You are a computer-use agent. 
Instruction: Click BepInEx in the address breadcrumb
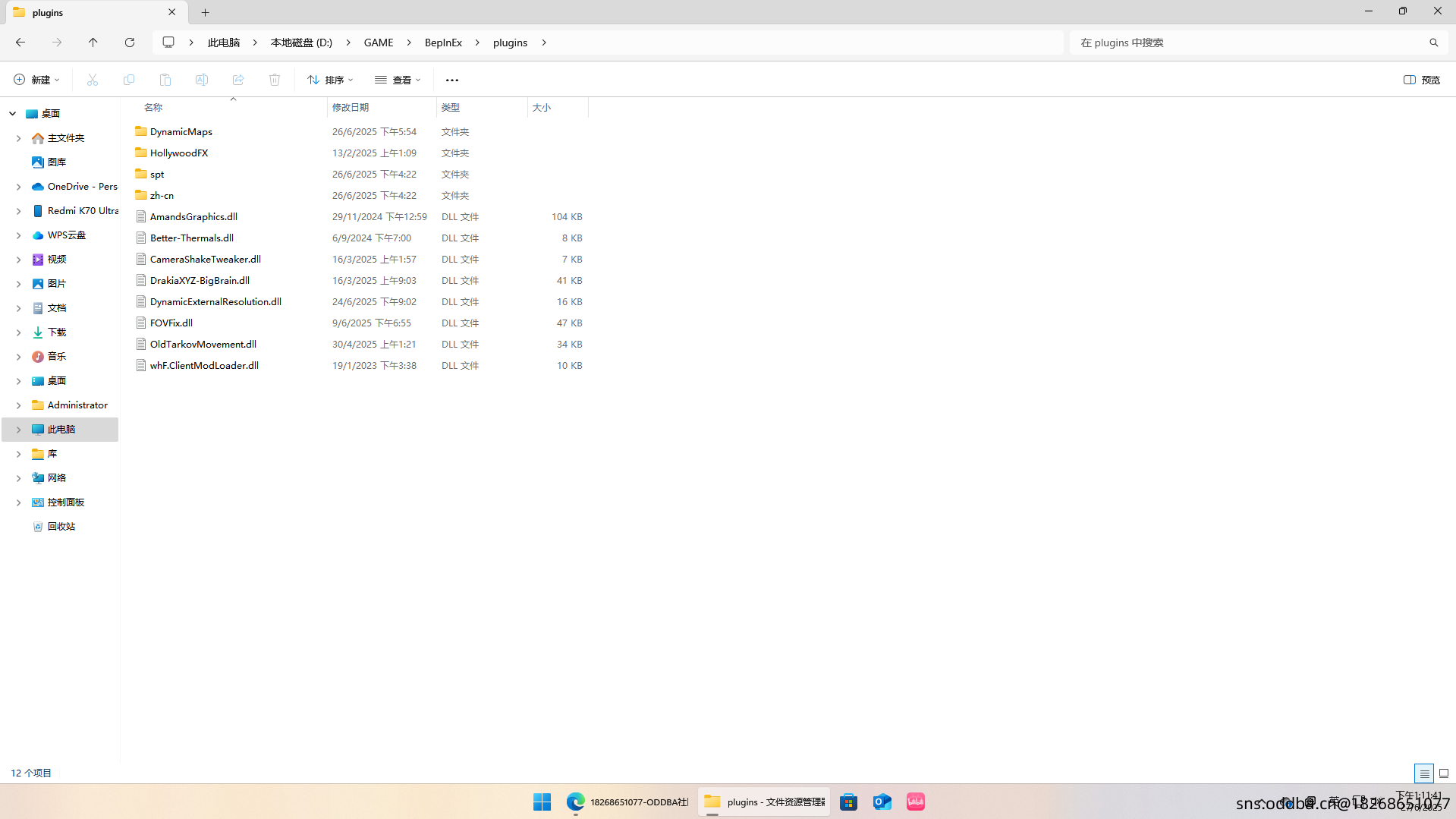tap(443, 43)
